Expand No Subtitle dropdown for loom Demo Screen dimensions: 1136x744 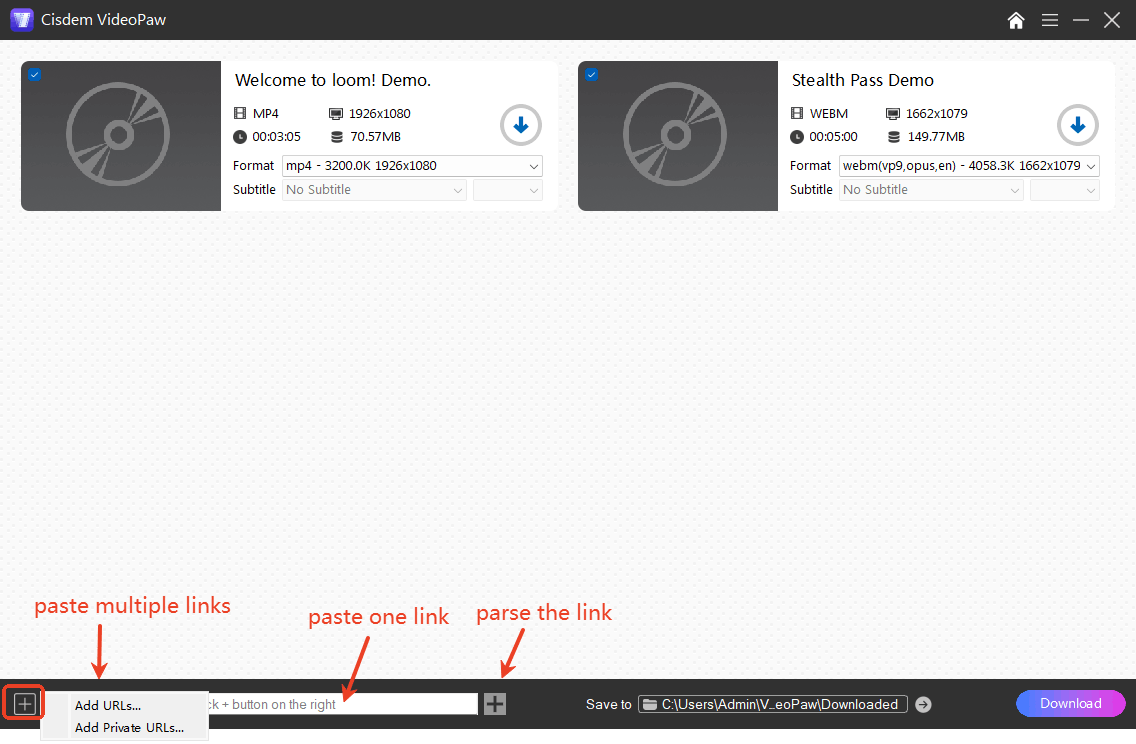(x=374, y=190)
